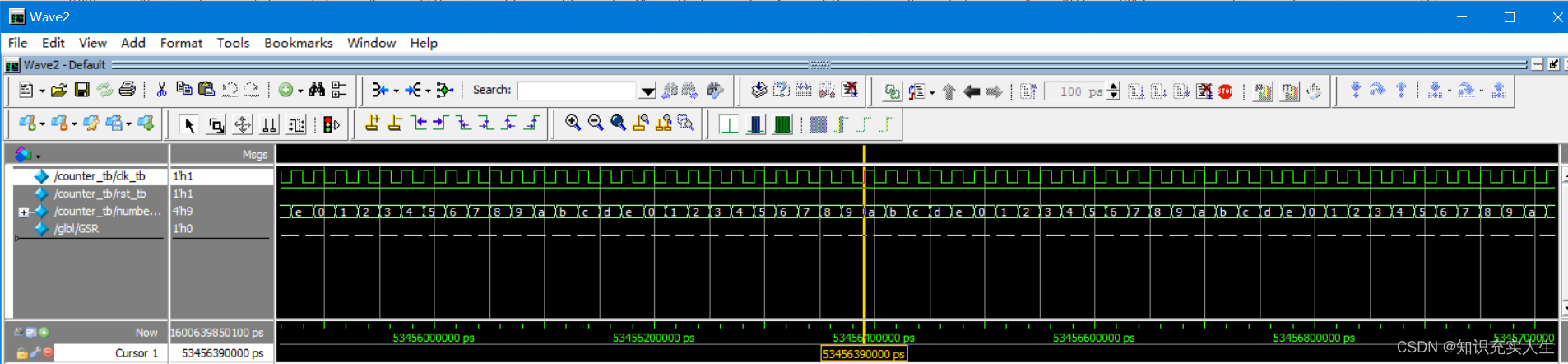
Task: Click the Zoom Full magnifier icon
Action: 619,124
